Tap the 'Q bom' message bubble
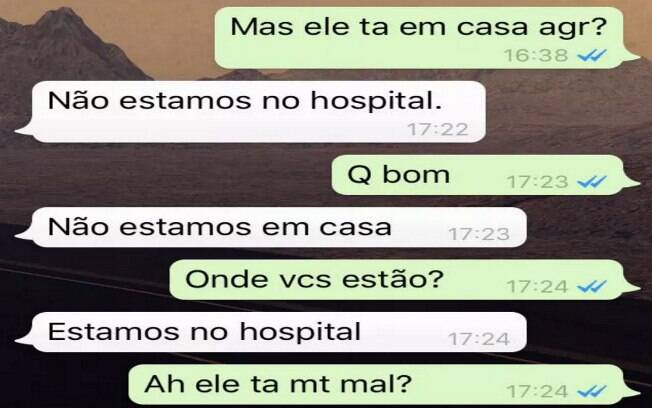This screenshot has width=652, height=408. [x=478, y=175]
